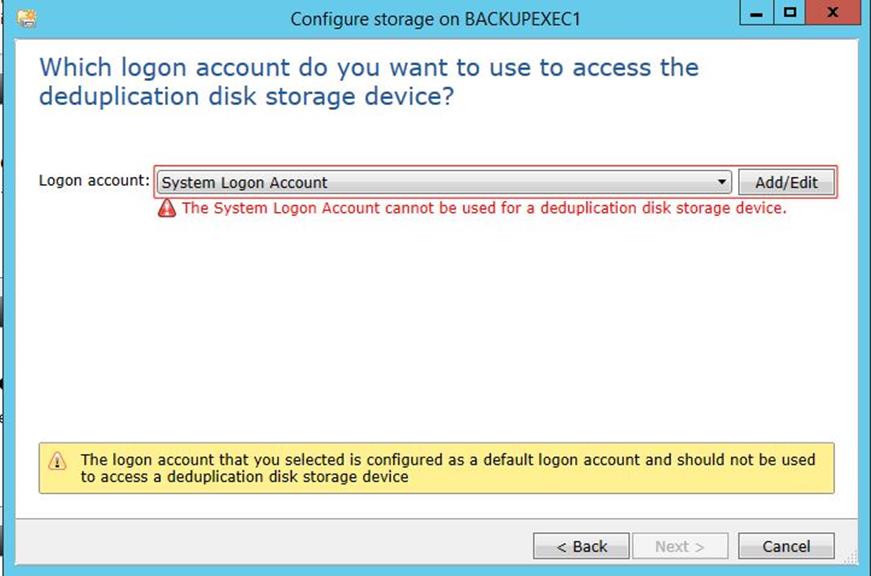871x576 pixels.
Task: Expand the Logon account dropdown arrow
Action: 722,182
